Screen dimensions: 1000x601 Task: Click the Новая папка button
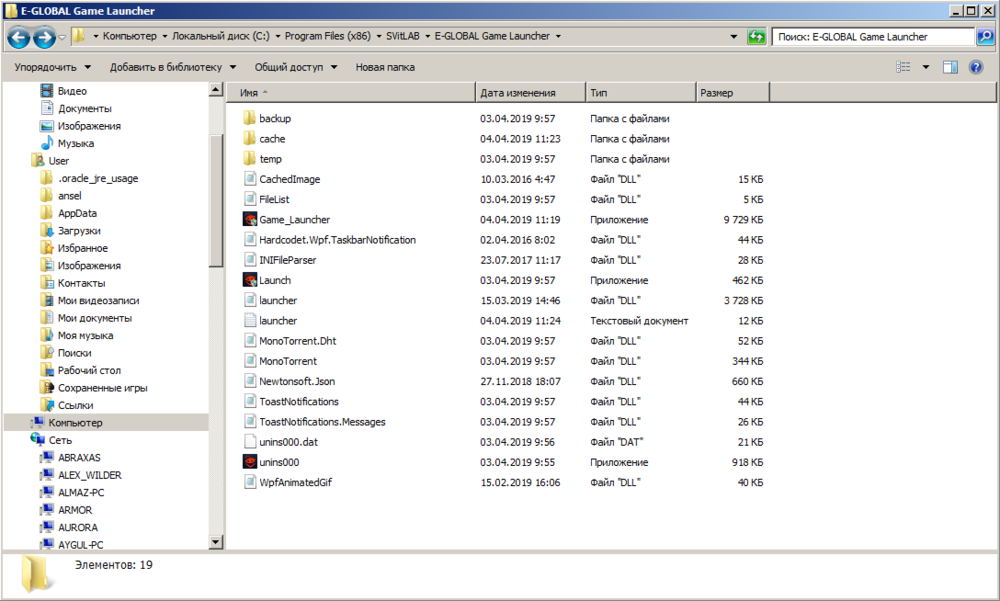point(385,67)
